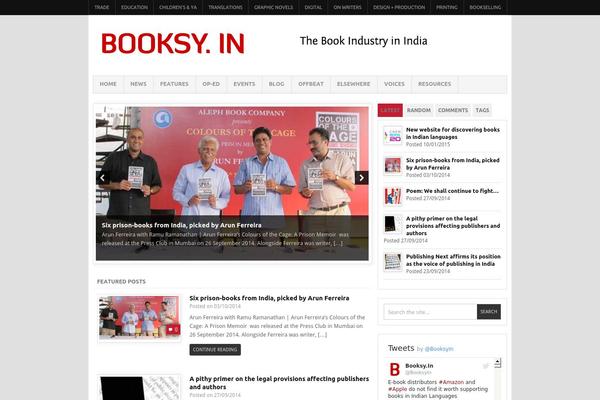Show the previous slide with the left arrow
The width and height of the screenshot is (600, 400).
(103, 178)
